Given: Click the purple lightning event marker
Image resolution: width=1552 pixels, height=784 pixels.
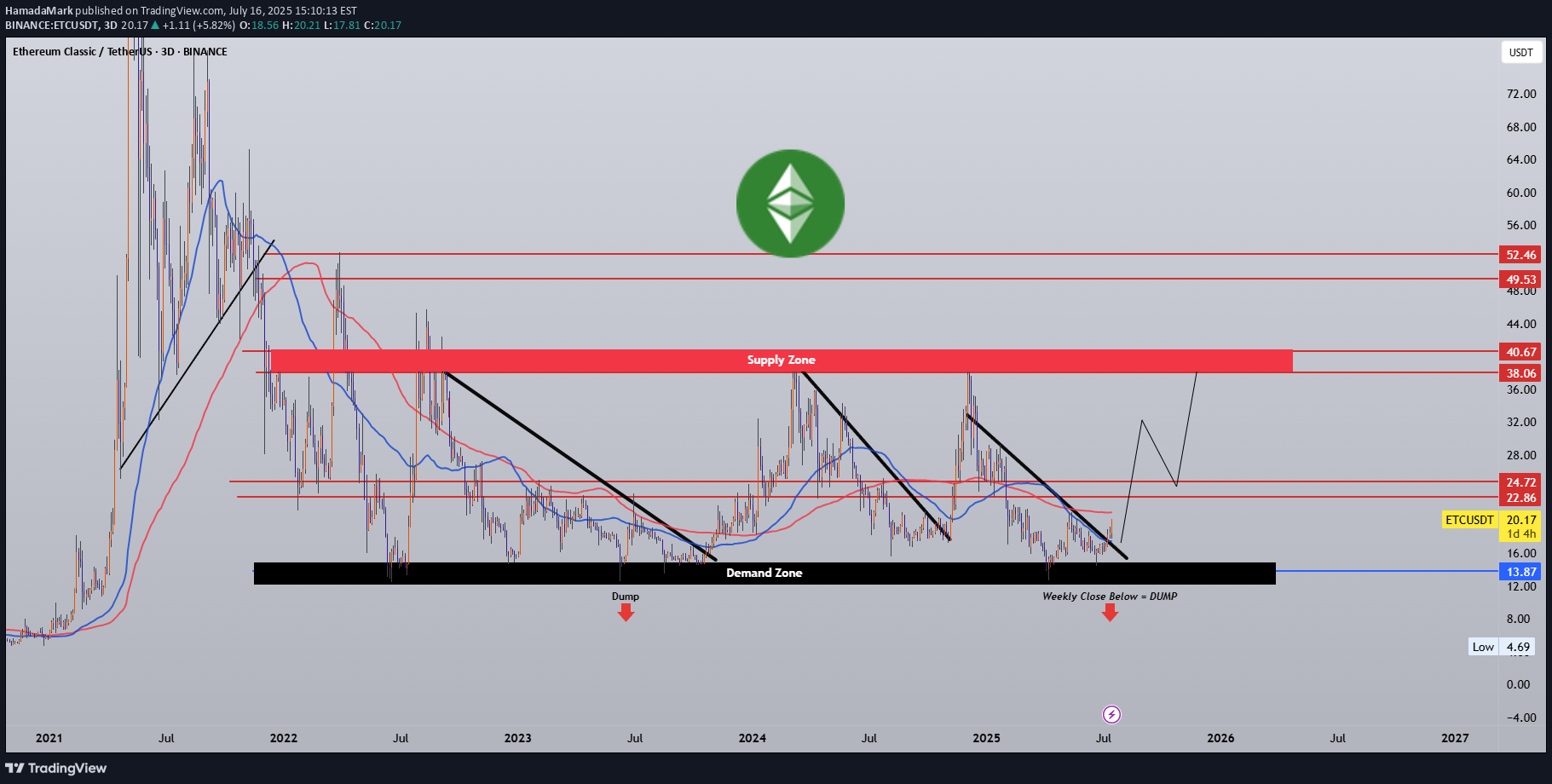Looking at the screenshot, I should [x=1111, y=714].
